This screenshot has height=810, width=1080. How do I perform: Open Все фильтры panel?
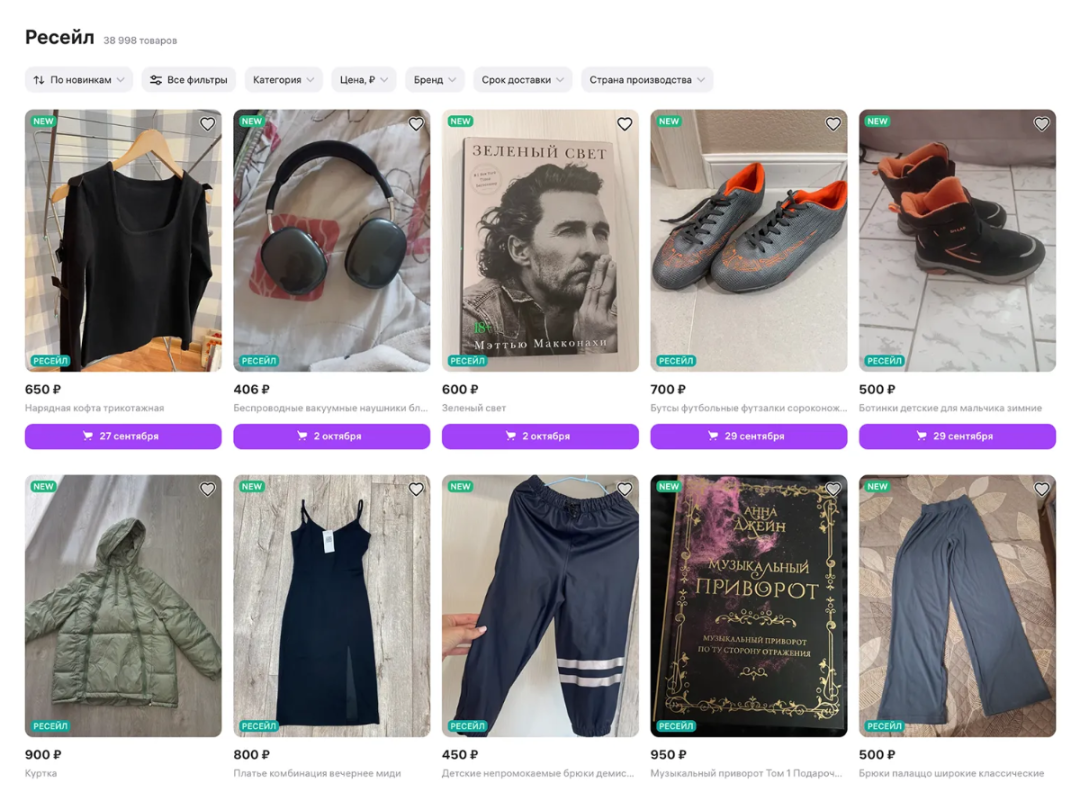(x=189, y=80)
